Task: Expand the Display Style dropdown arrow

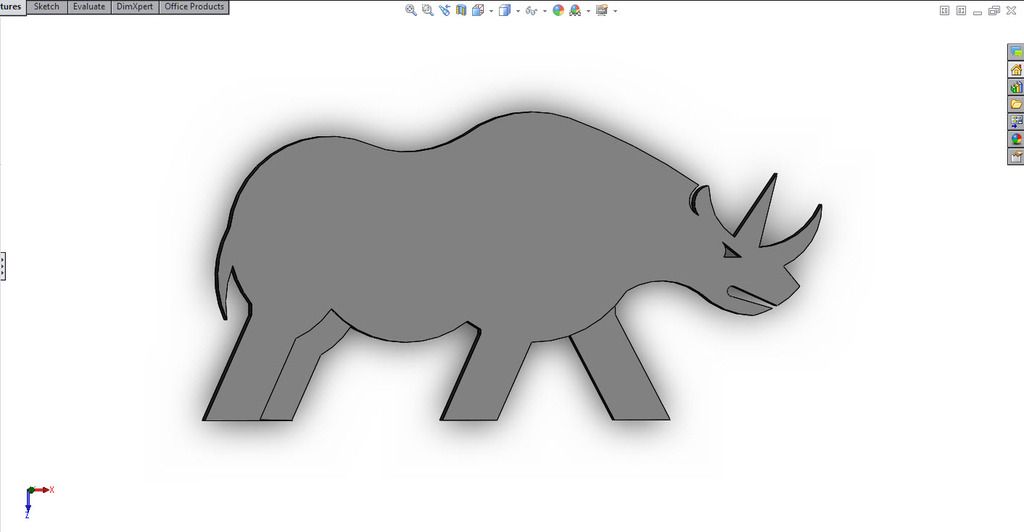Action: coord(518,11)
